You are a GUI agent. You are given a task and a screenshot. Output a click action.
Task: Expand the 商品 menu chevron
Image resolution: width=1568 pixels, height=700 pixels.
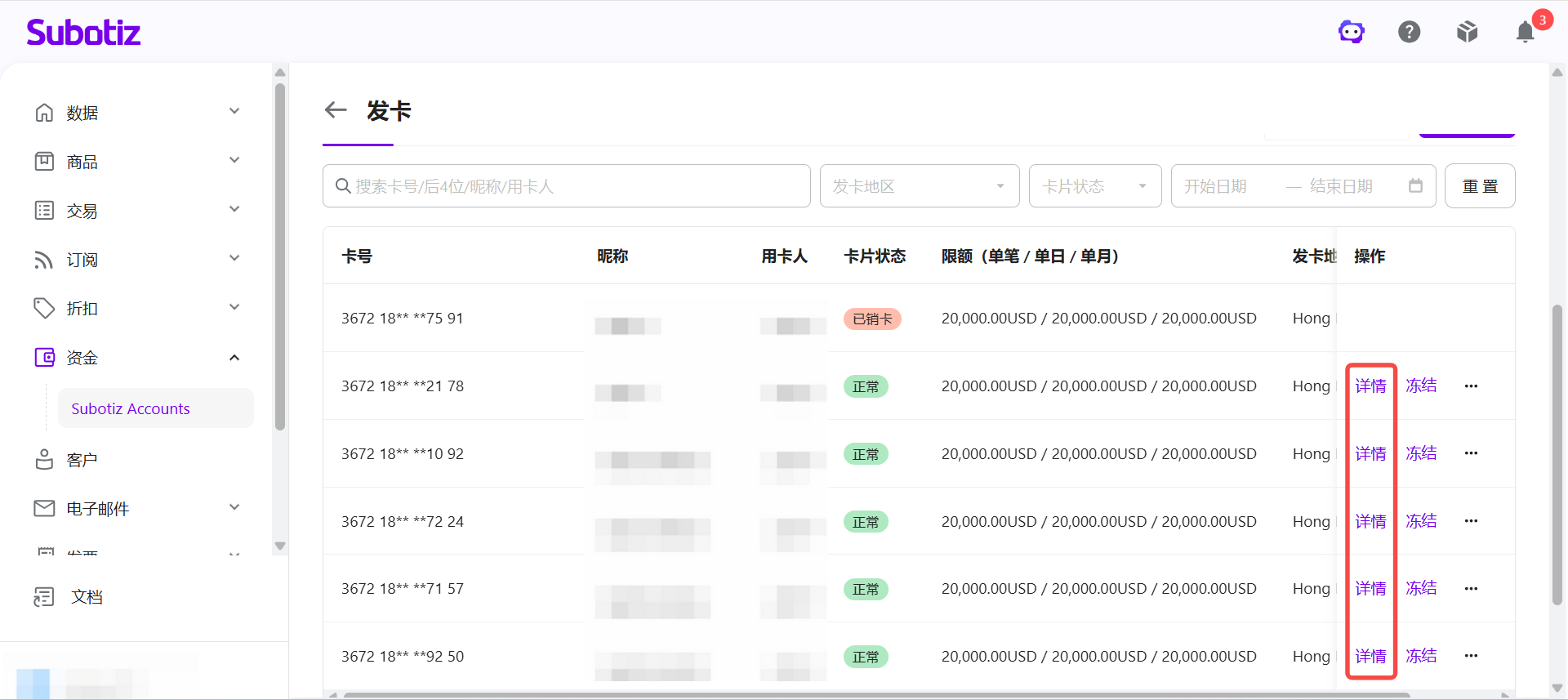(x=234, y=160)
